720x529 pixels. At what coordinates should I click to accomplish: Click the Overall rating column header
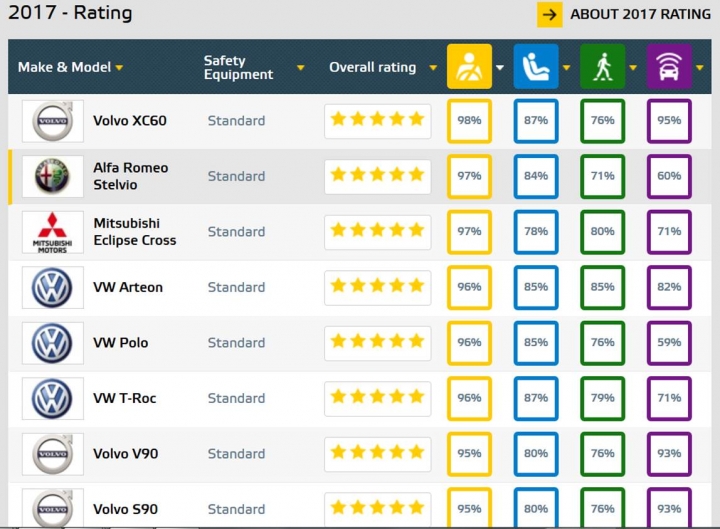[372, 68]
